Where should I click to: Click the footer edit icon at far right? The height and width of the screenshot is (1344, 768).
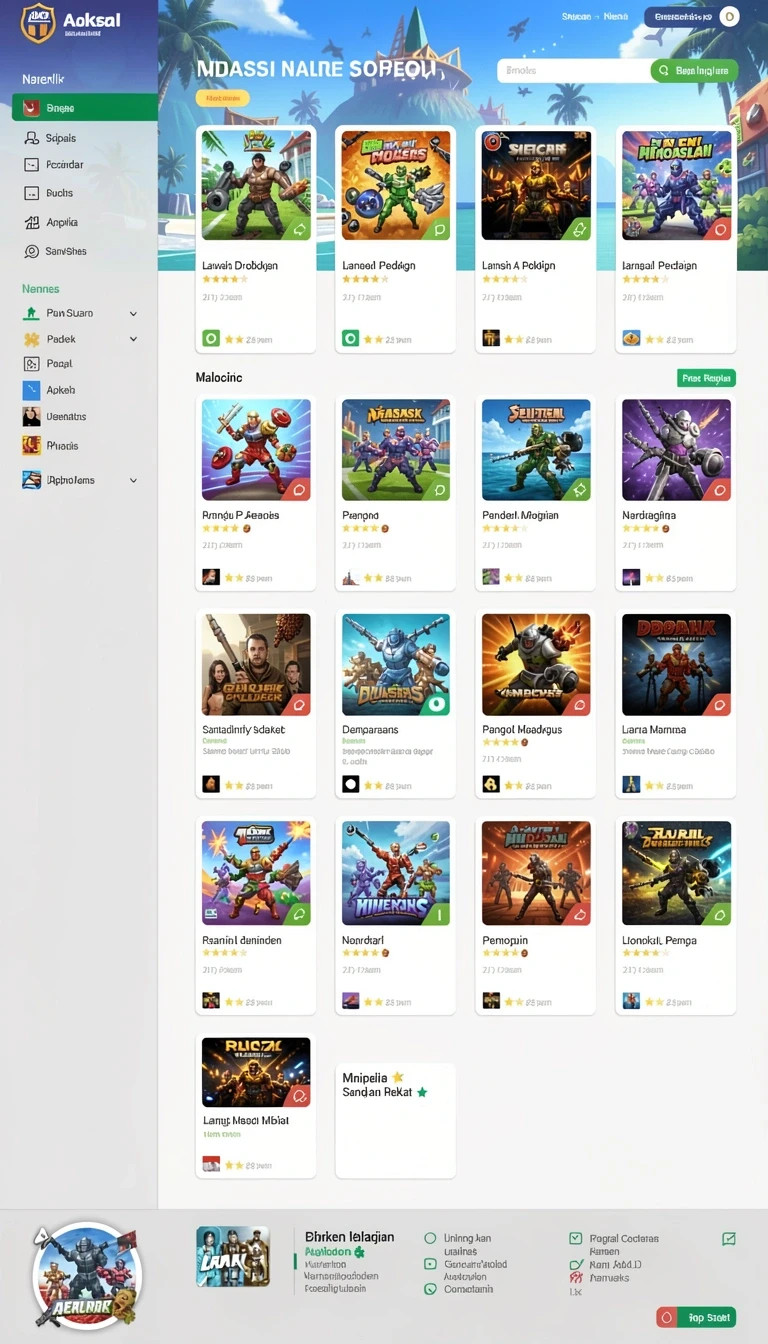(729, 1239)
